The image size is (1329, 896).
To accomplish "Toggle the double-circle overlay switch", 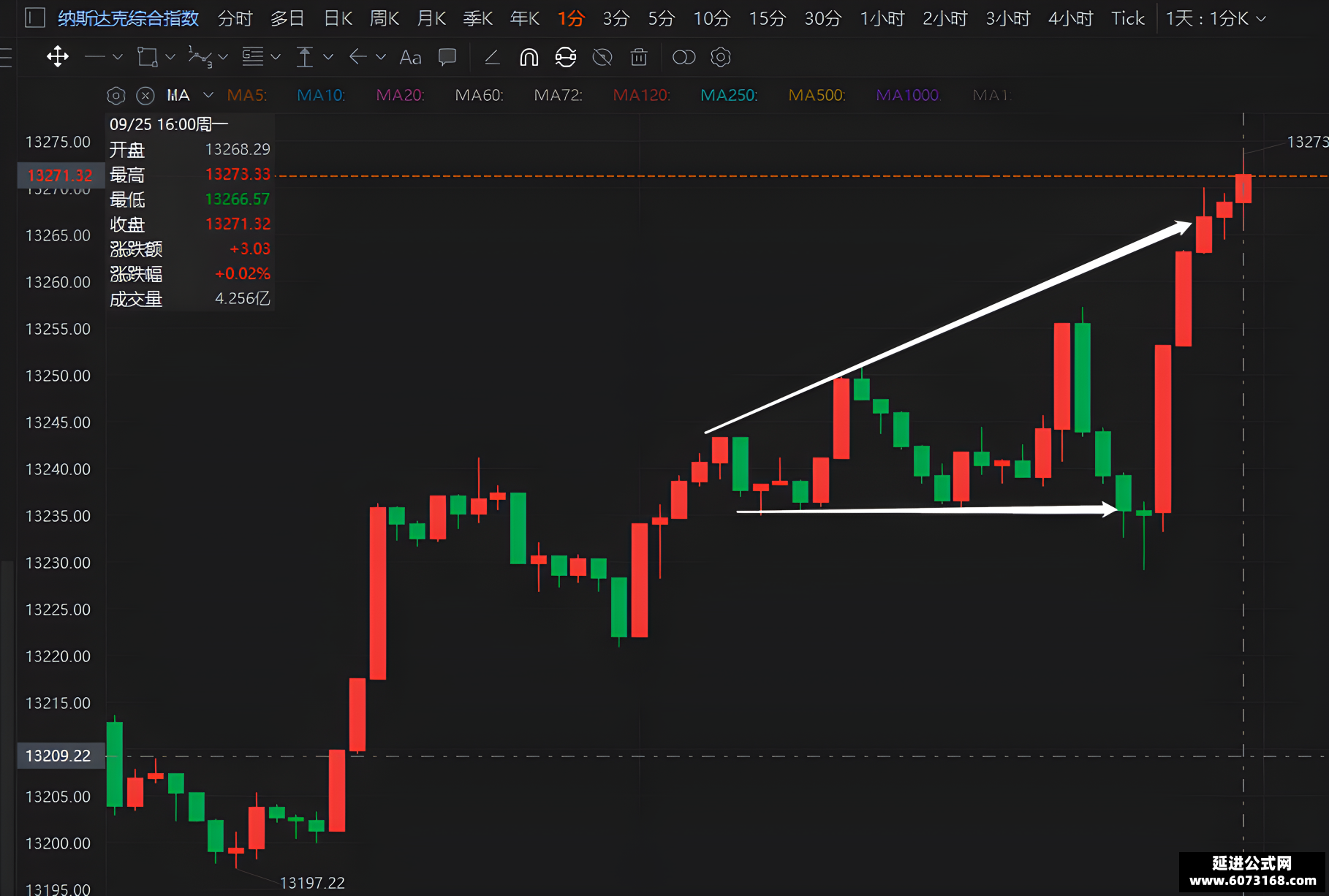I will pyautogui.click(x=684, y=57).
